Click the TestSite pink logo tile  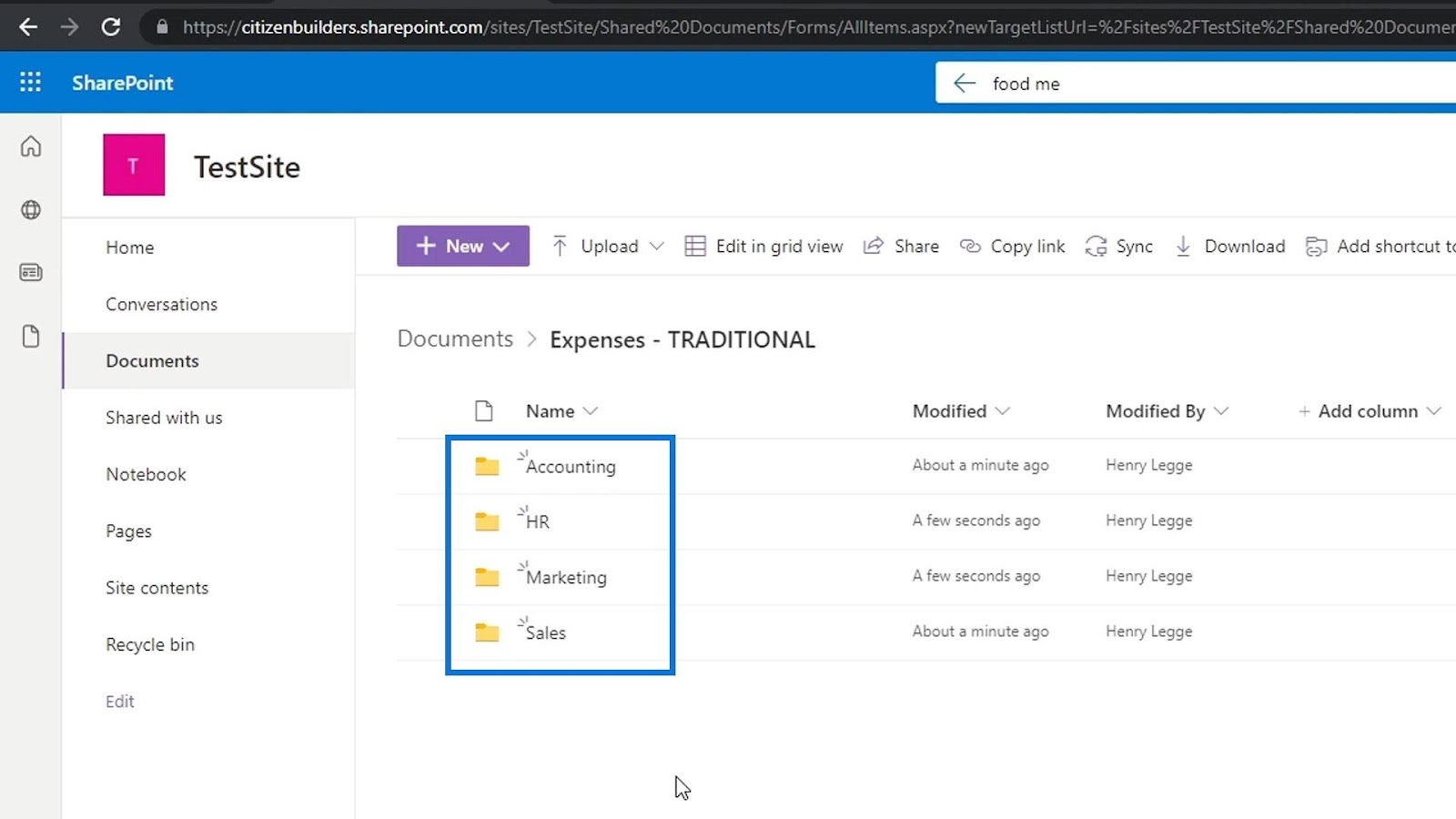pos(134,165)
